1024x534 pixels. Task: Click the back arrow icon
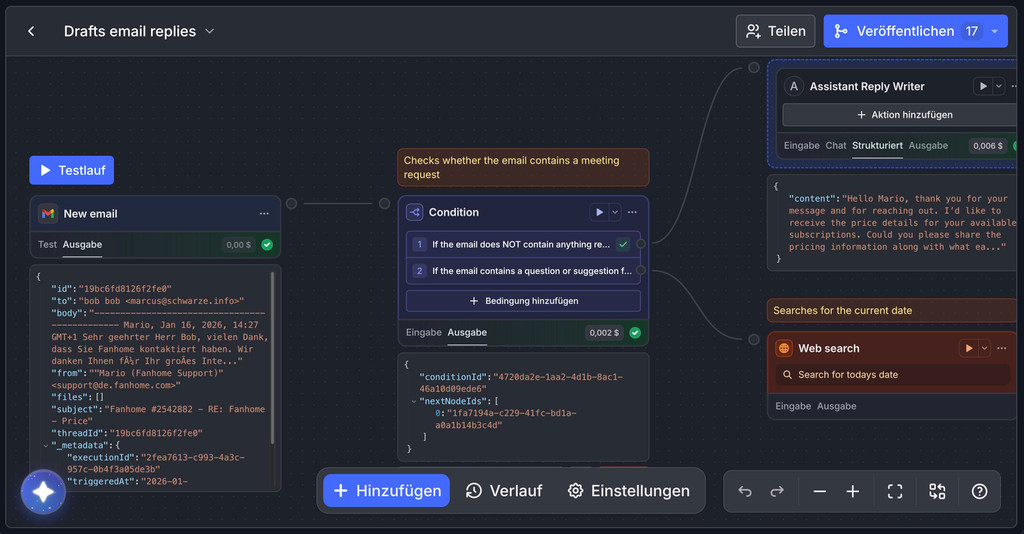coord(31,31)
